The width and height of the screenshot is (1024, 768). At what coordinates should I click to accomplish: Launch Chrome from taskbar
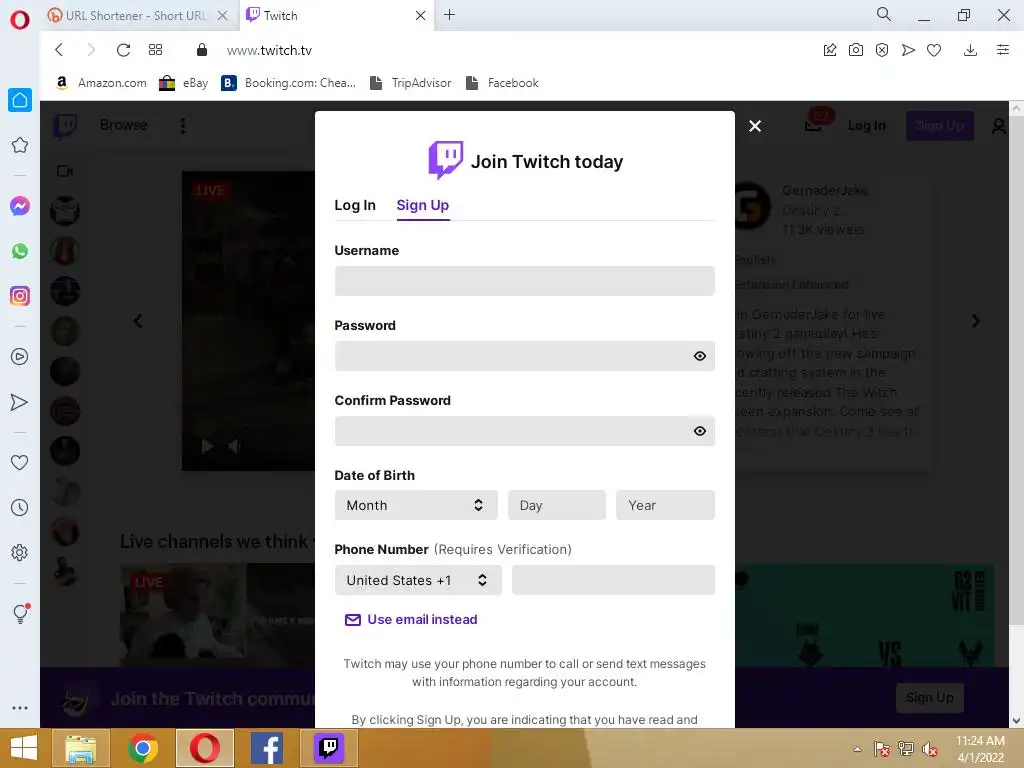[142, 748]
